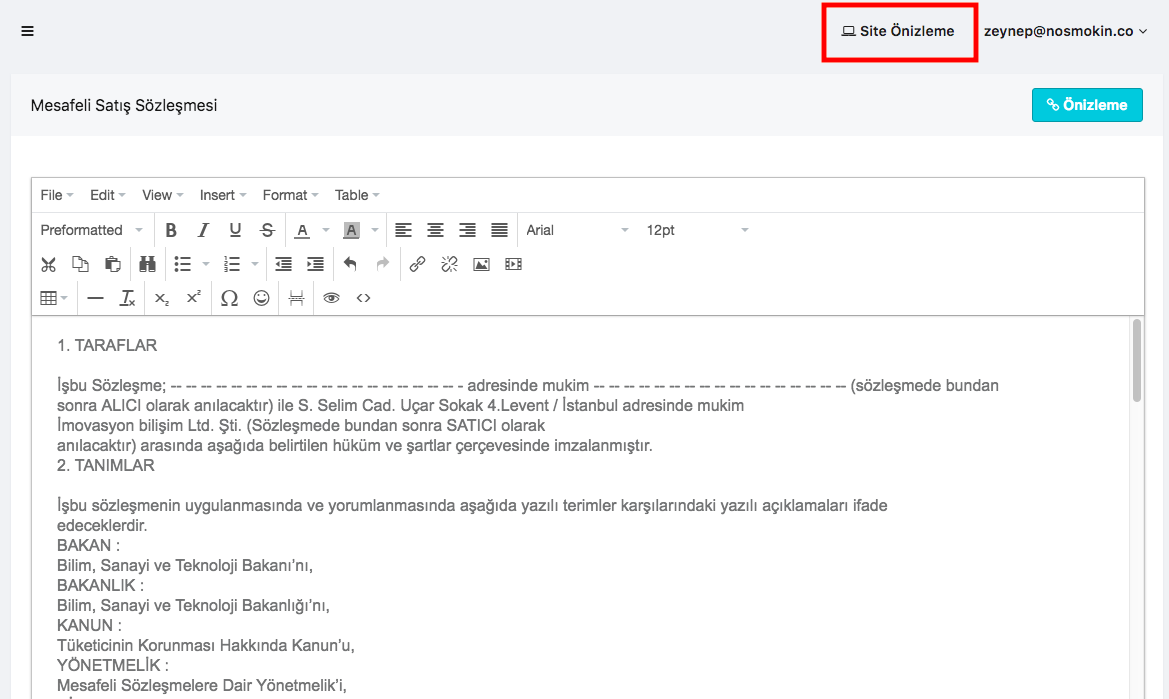Click the Önizleme button
The height and width of the screenshot is (699, 1169).
[1087, 104]
